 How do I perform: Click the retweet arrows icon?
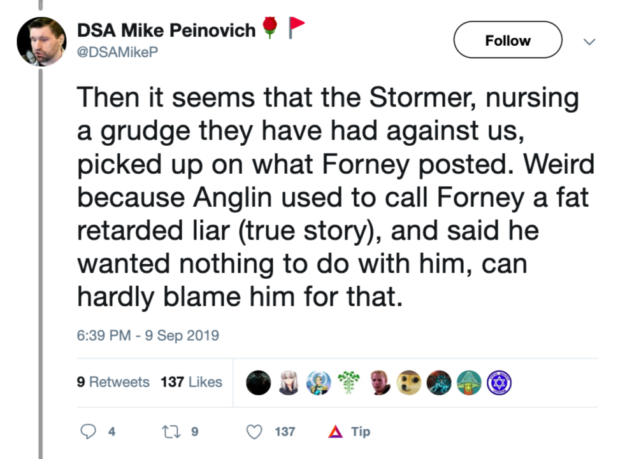pyautogui.click(x=171, y=432)
